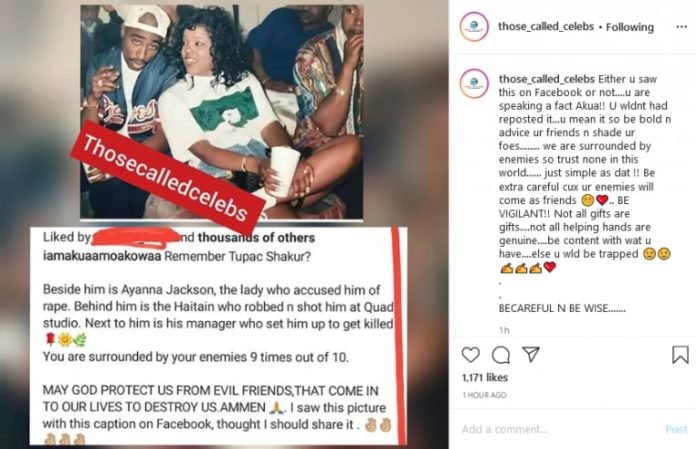
Task: Open those_called_celebs username in caption
Action: coord(546,79)
